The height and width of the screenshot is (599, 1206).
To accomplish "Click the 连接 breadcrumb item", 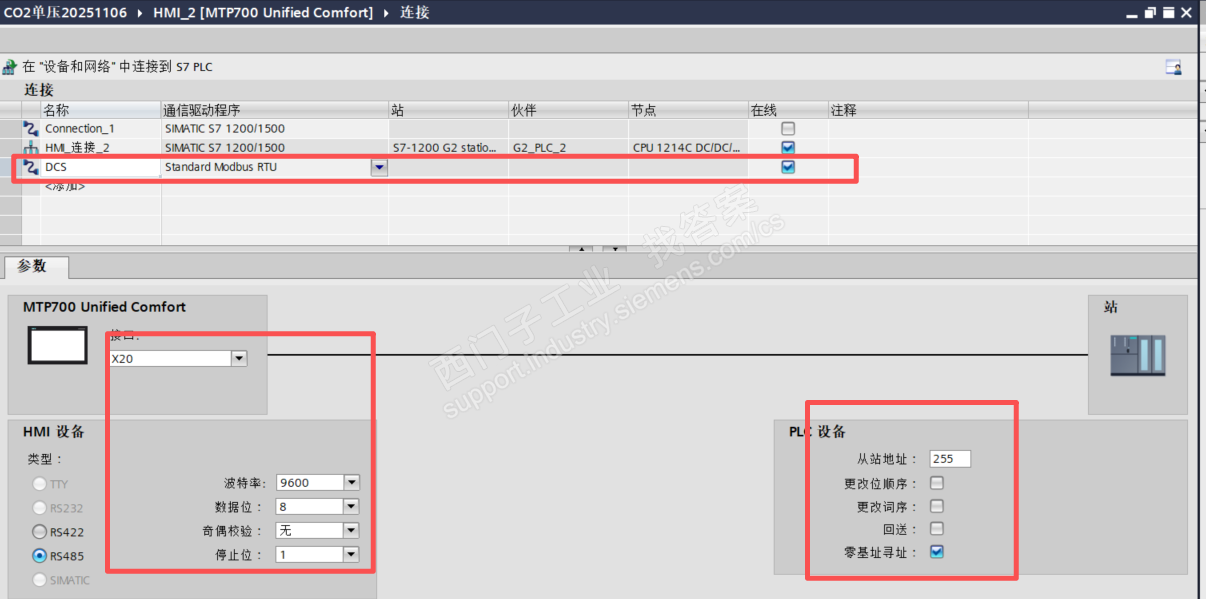I will click(x=415, y=12).
